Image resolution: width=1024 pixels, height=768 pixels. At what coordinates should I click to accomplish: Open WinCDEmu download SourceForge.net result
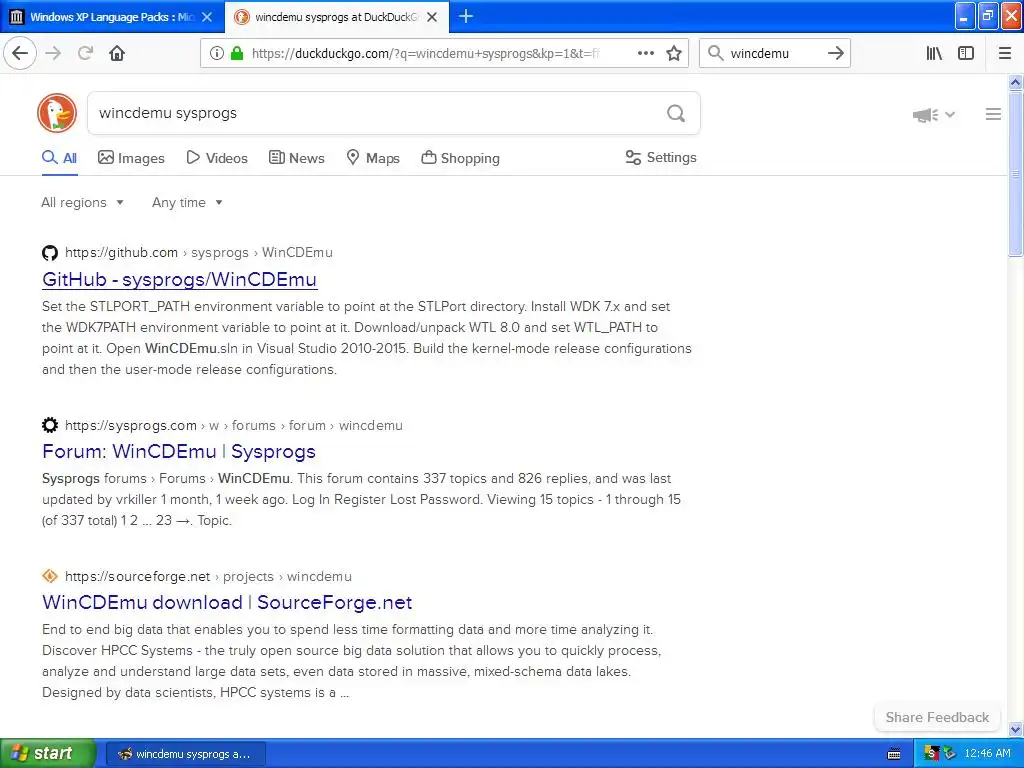(227, 602)
